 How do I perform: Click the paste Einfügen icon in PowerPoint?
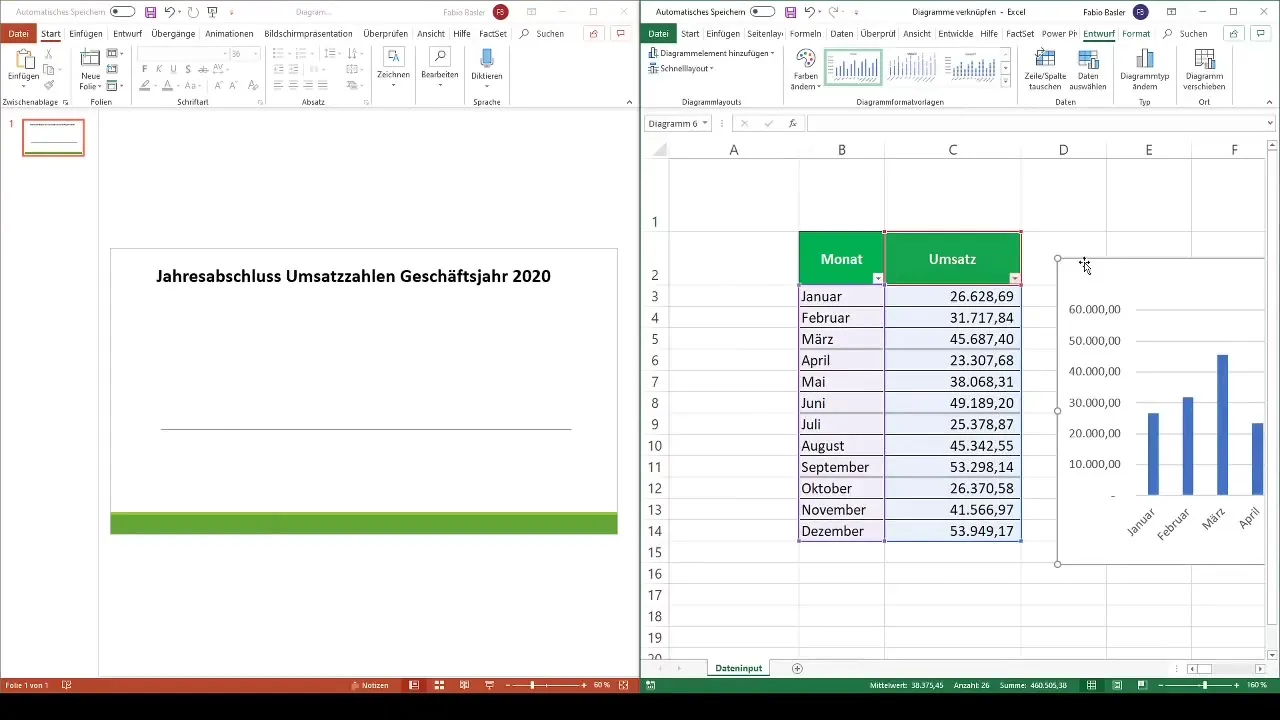(27, 61)
